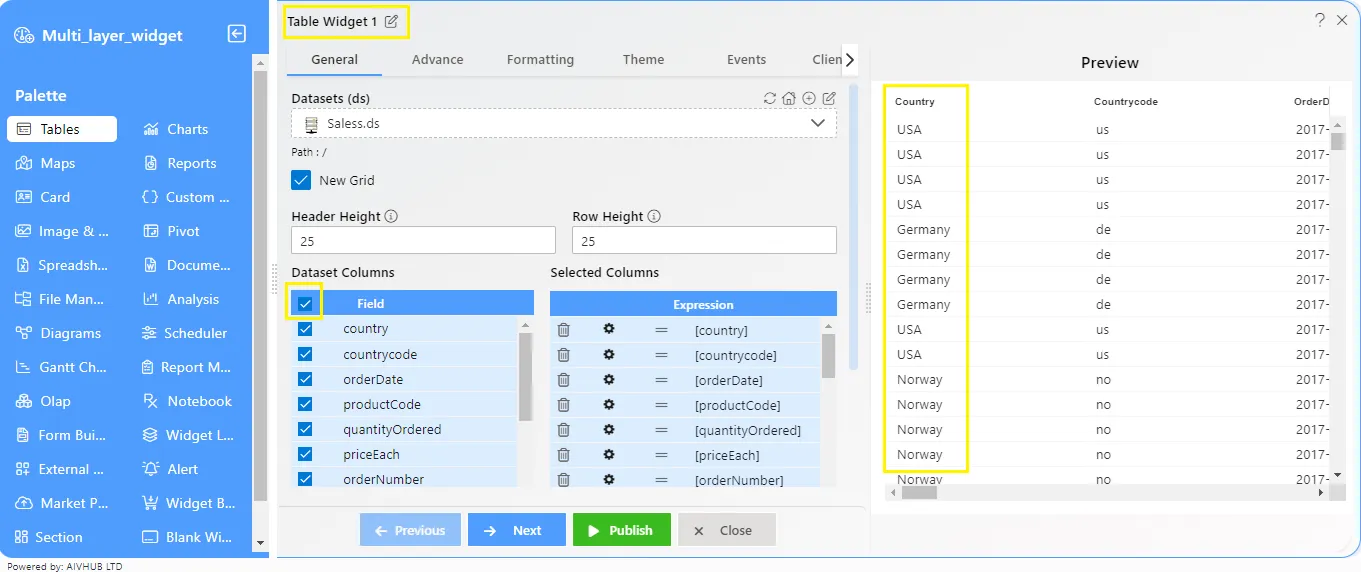Open Spreadsheet in the palette
Image resolution: width=1361 pixels, height=572 pixels.
tap(59, 265)
